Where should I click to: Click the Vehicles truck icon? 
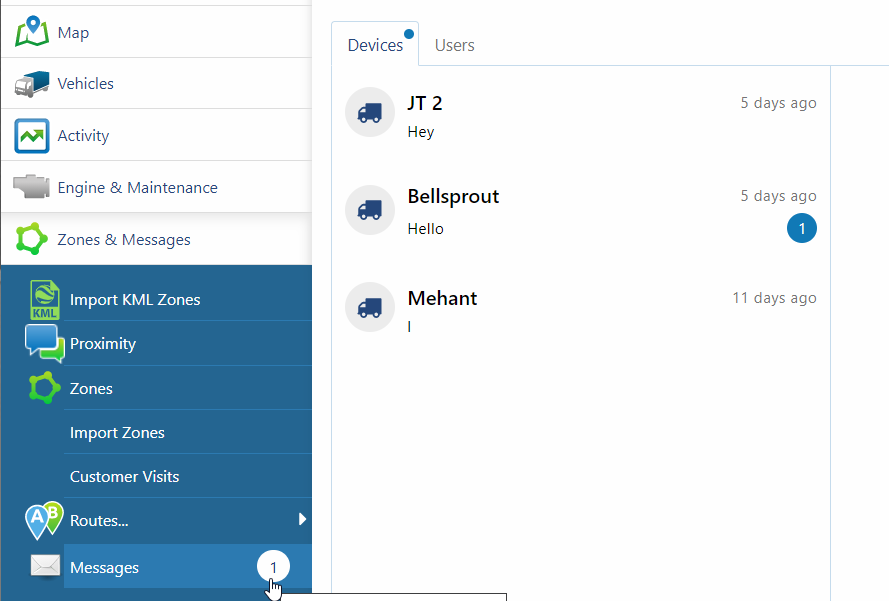(32, 84)
